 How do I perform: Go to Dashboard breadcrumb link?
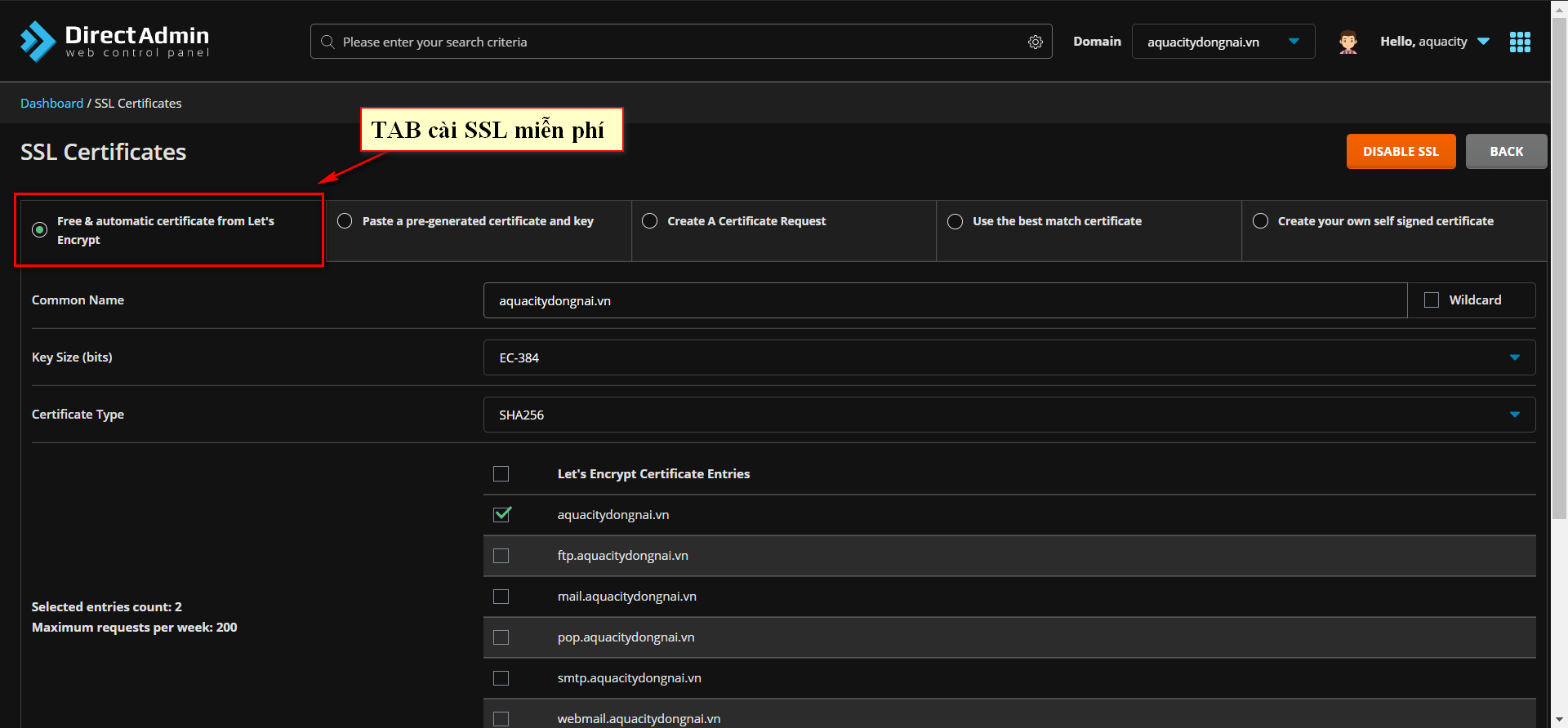[x=51, y=104]
